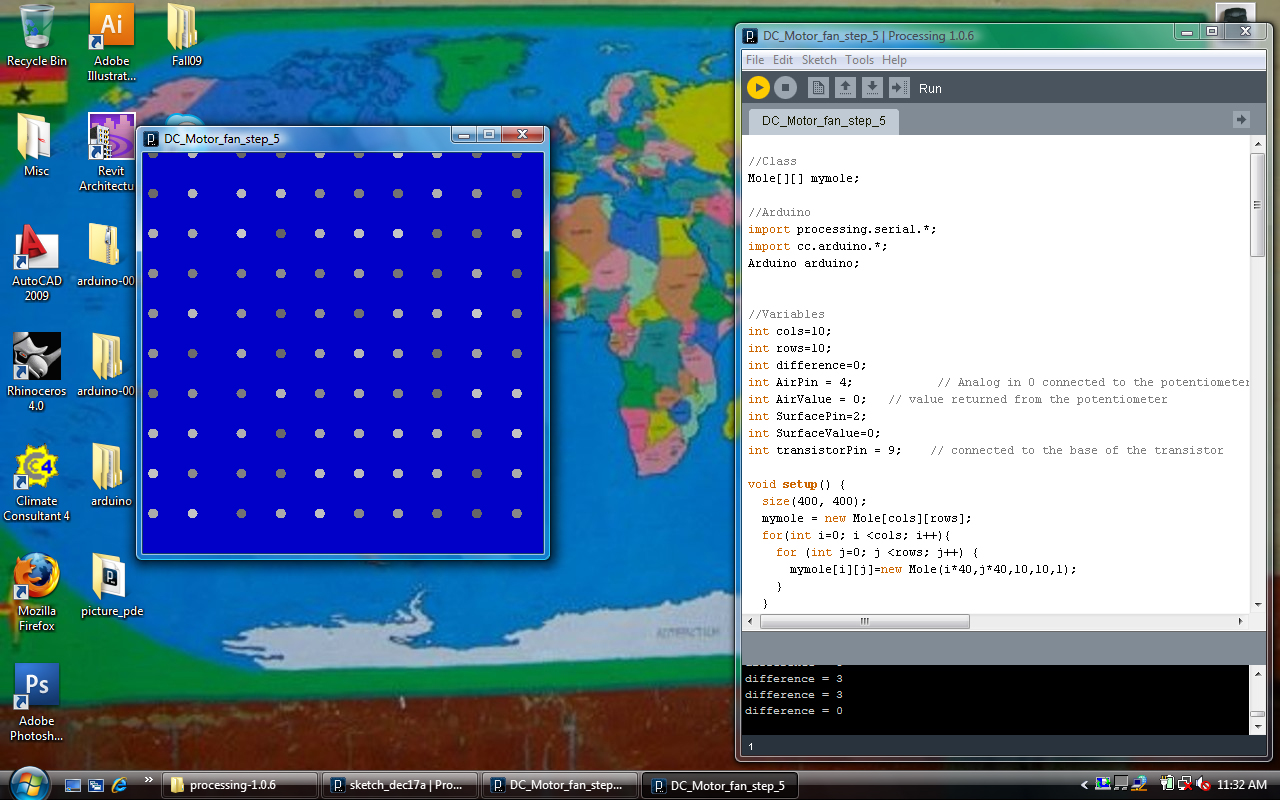Open the Rhinoceros 4.0 desktop shortcut

pyautogui.click(x=37, y=372)
